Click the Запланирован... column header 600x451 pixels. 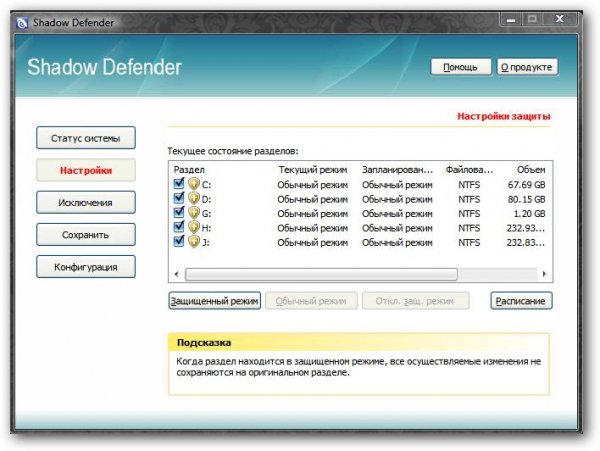point(397,169)
